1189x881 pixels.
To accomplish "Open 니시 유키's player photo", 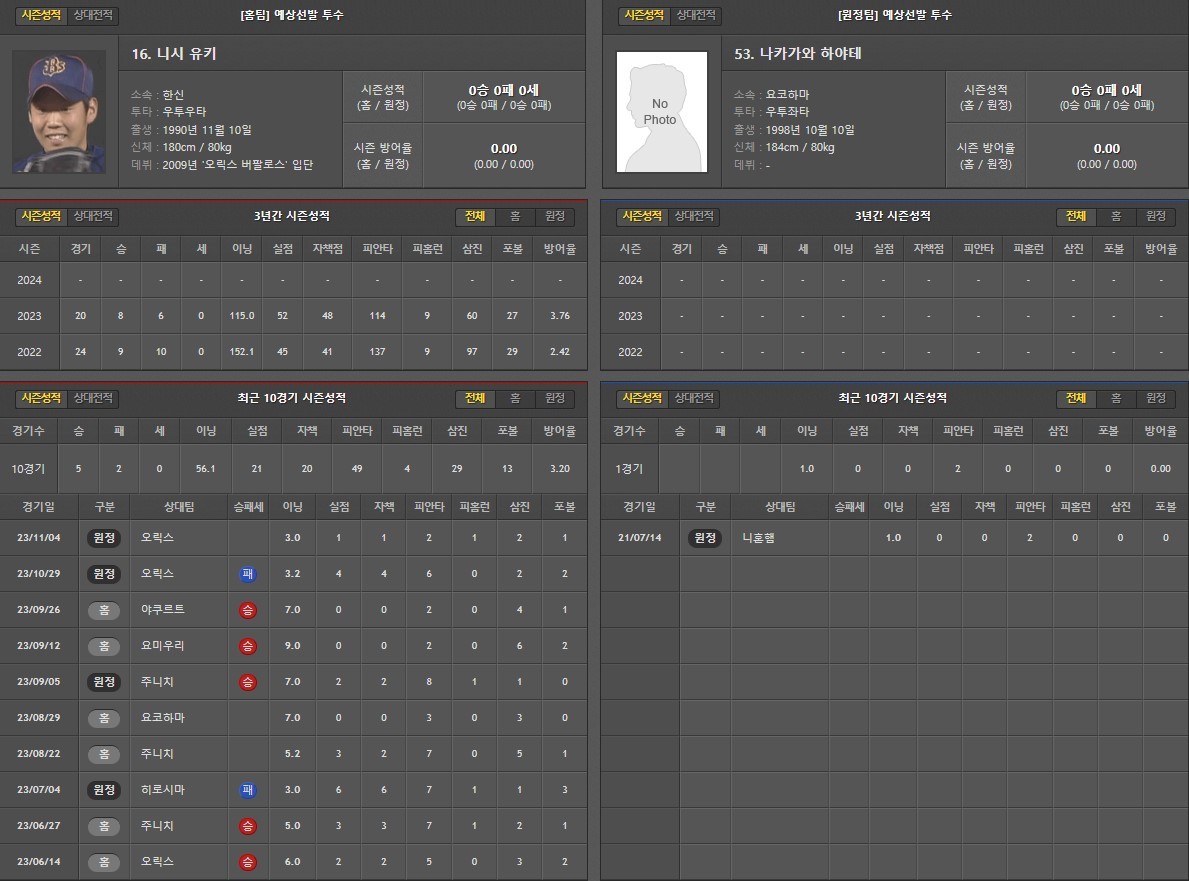I will [x=59, y=111].
